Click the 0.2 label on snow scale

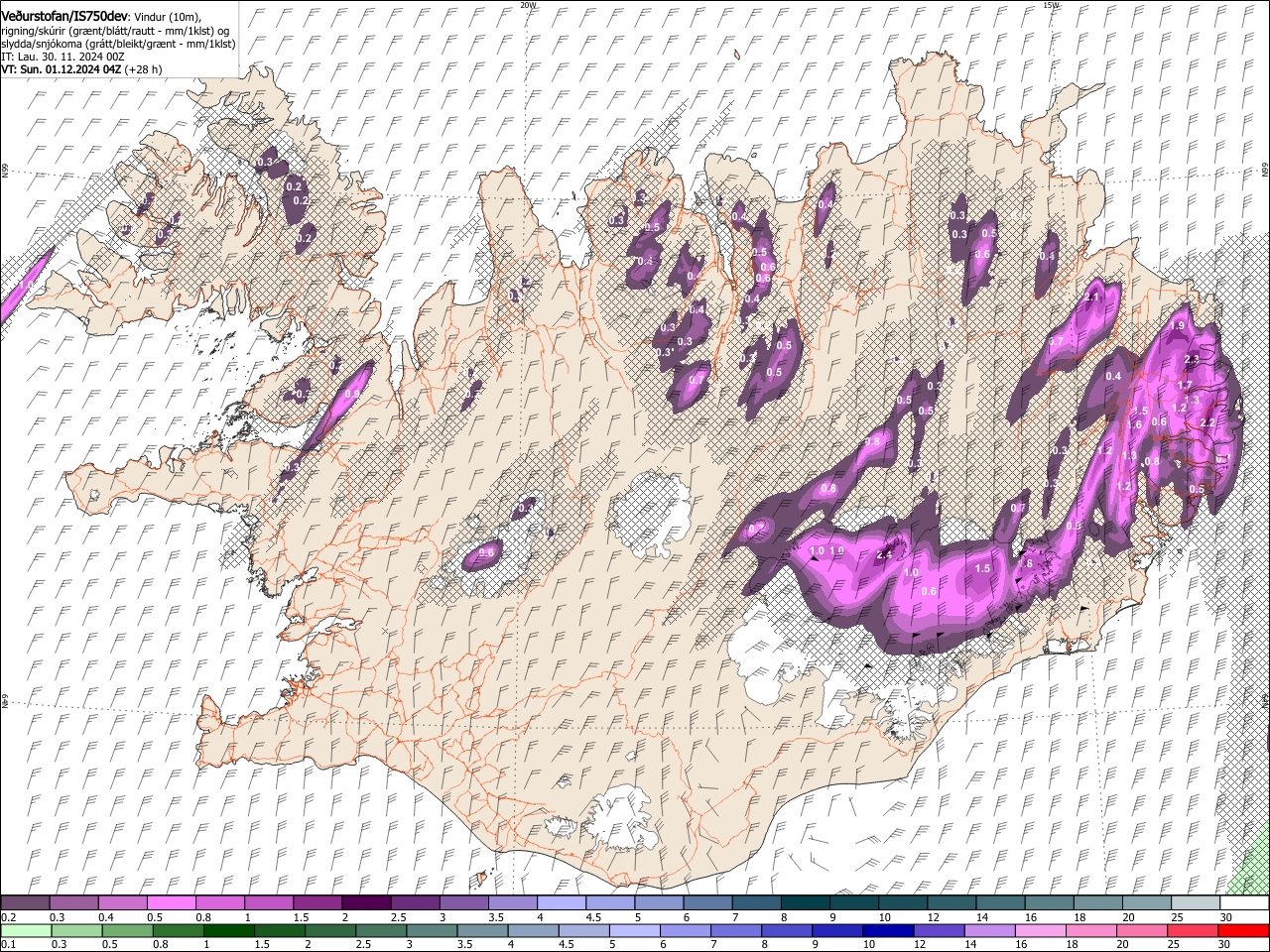[x=7, y=917]
